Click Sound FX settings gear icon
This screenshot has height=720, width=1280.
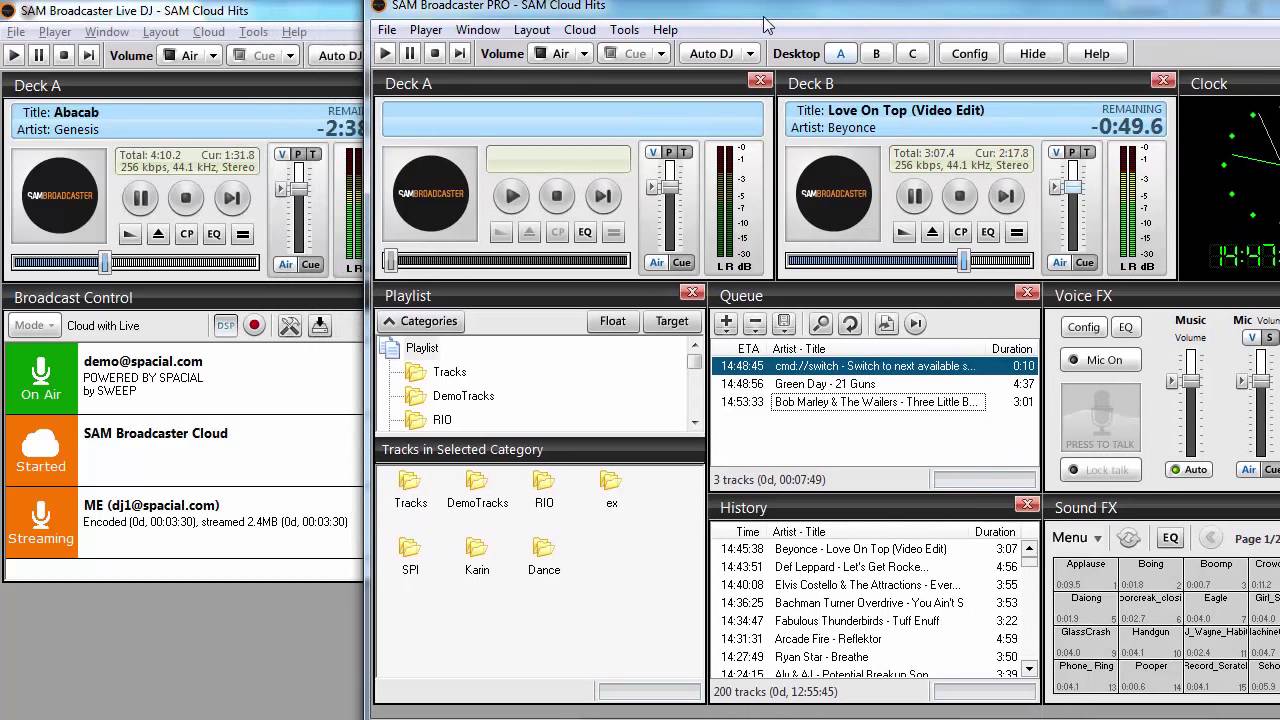1129,538
